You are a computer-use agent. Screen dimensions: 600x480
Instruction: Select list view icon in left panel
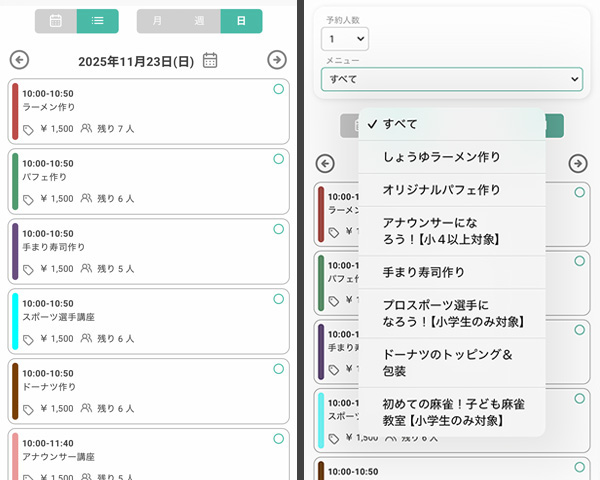[97, 21]
